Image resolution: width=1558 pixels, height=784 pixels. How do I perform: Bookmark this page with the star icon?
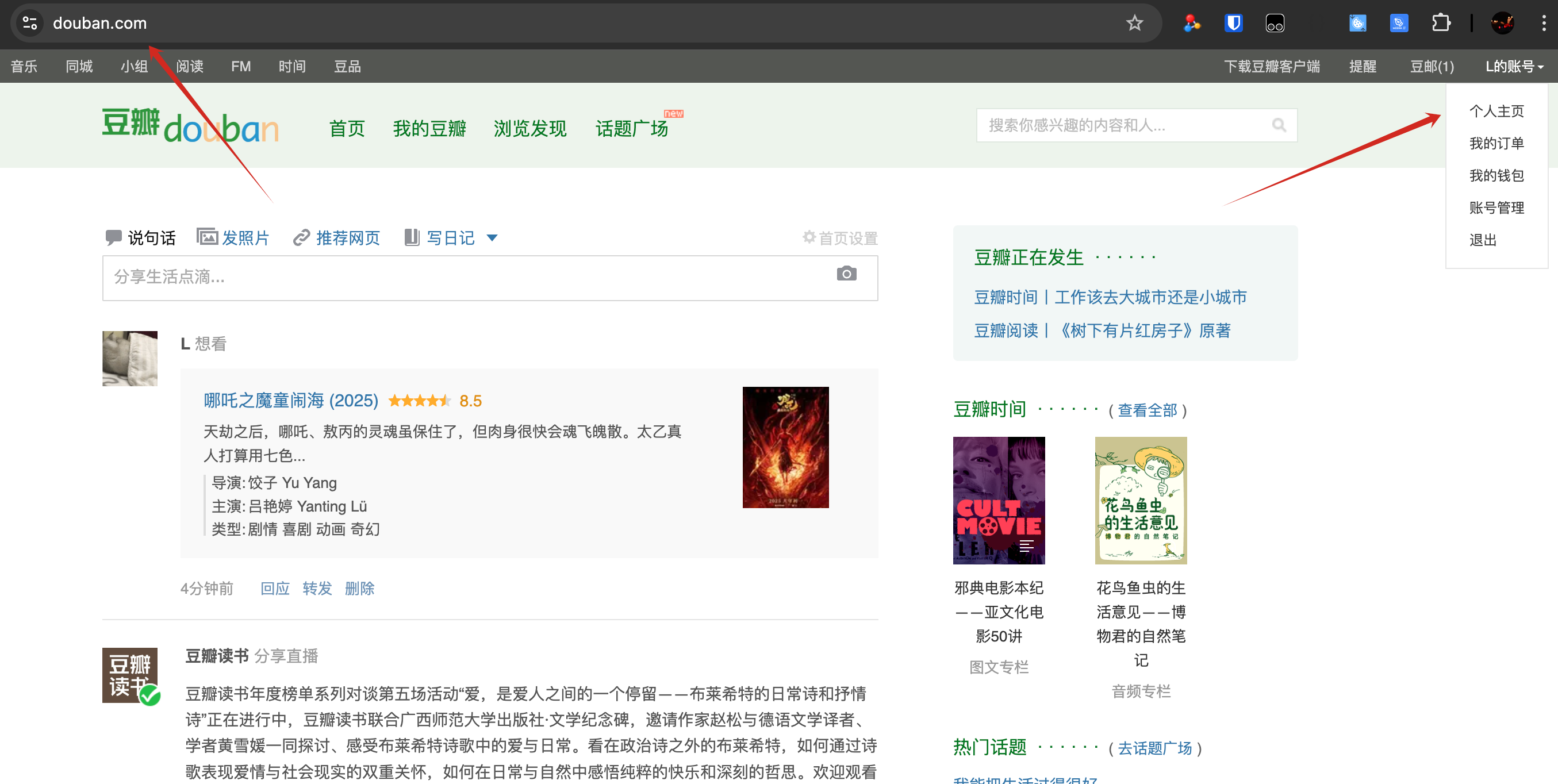[1134, 23]
